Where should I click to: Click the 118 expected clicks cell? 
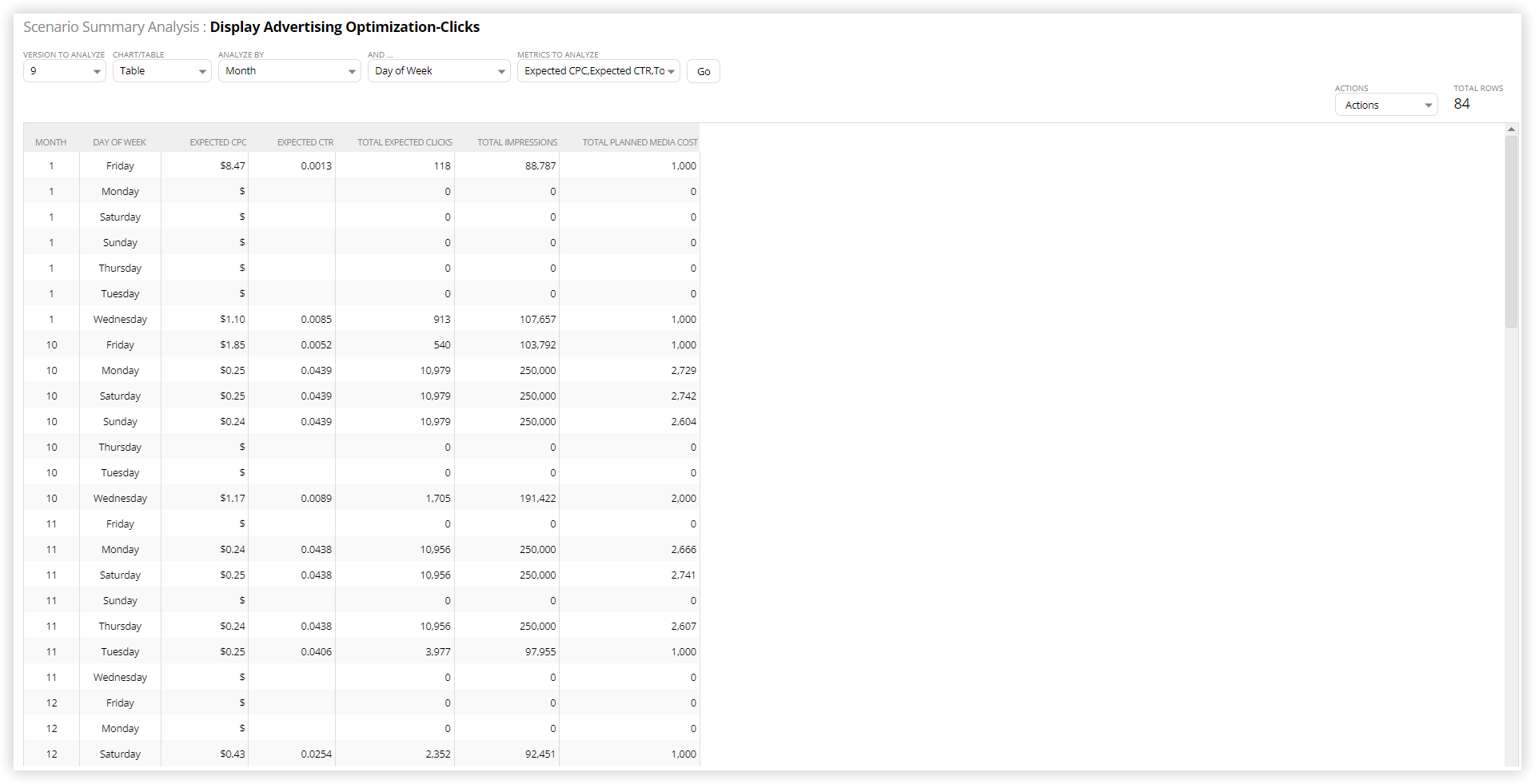point(395,166)
